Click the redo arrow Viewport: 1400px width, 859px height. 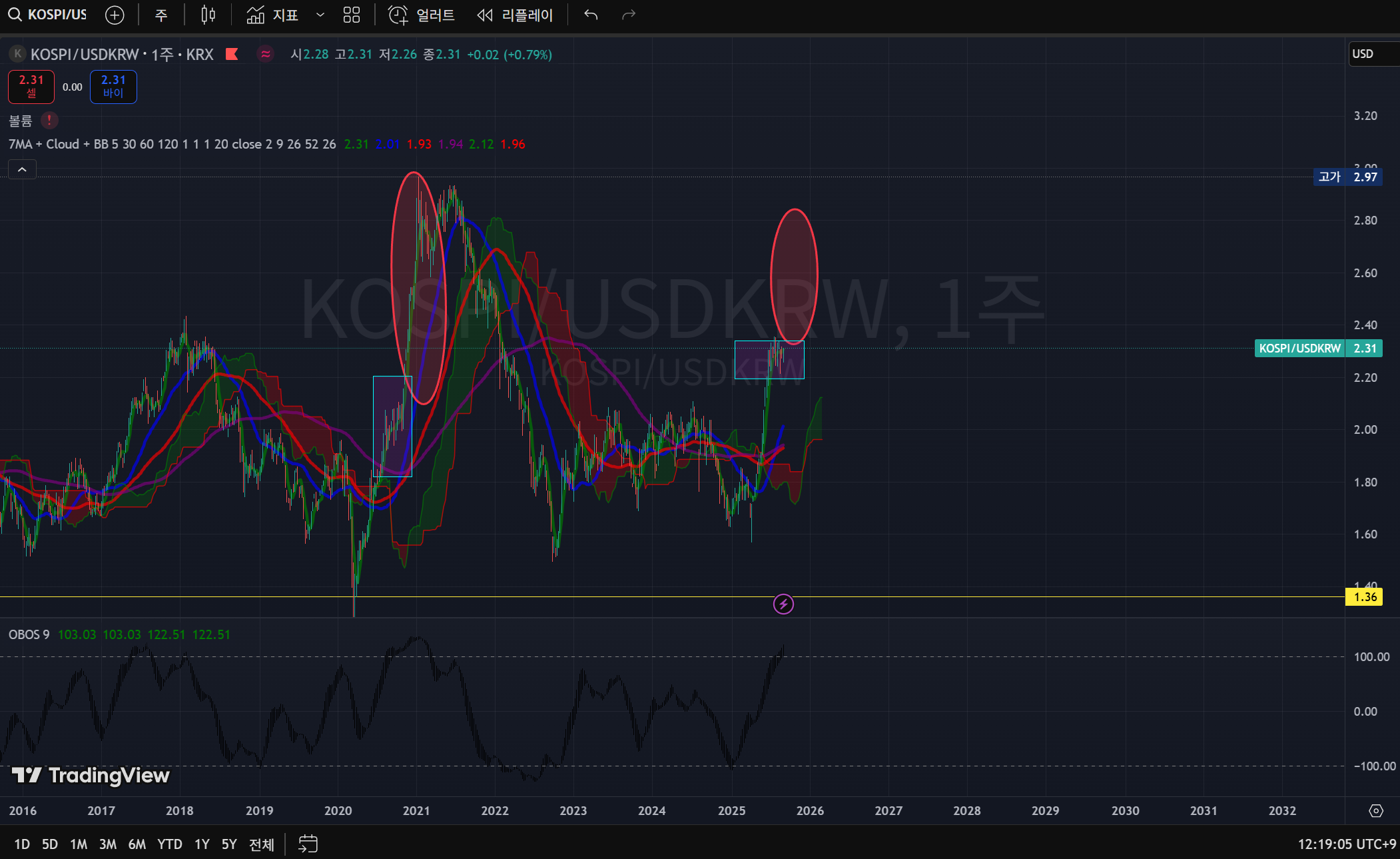click(x=628, y=15)
